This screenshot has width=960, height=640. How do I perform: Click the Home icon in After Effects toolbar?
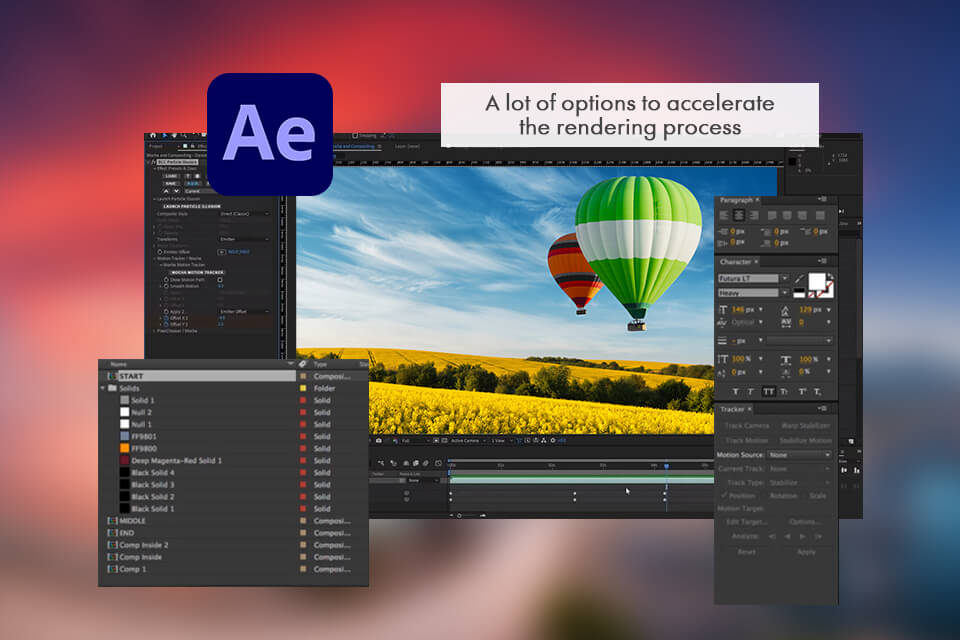tap(152, 135)
